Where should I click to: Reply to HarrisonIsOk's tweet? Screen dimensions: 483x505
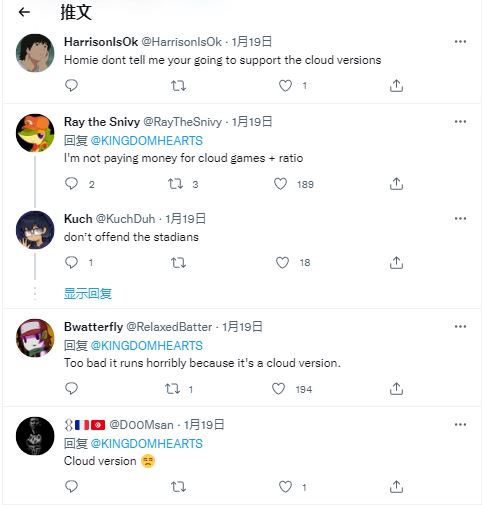coord(71,86)
